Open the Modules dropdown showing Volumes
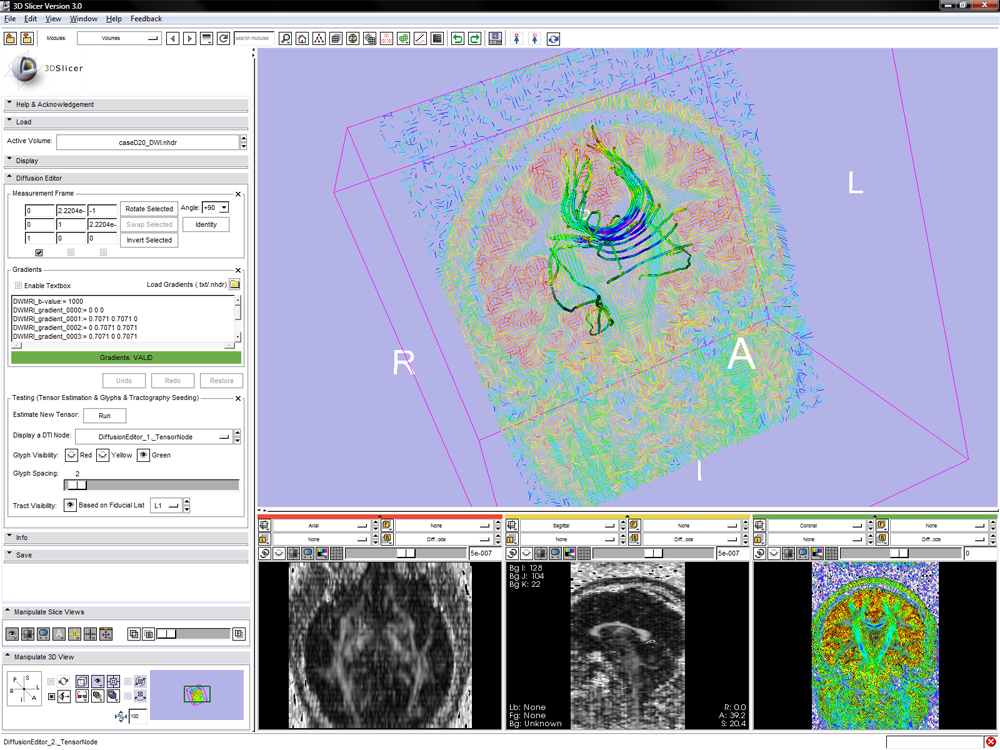This screenshot has height=750, width=1000. coord(119,39)
